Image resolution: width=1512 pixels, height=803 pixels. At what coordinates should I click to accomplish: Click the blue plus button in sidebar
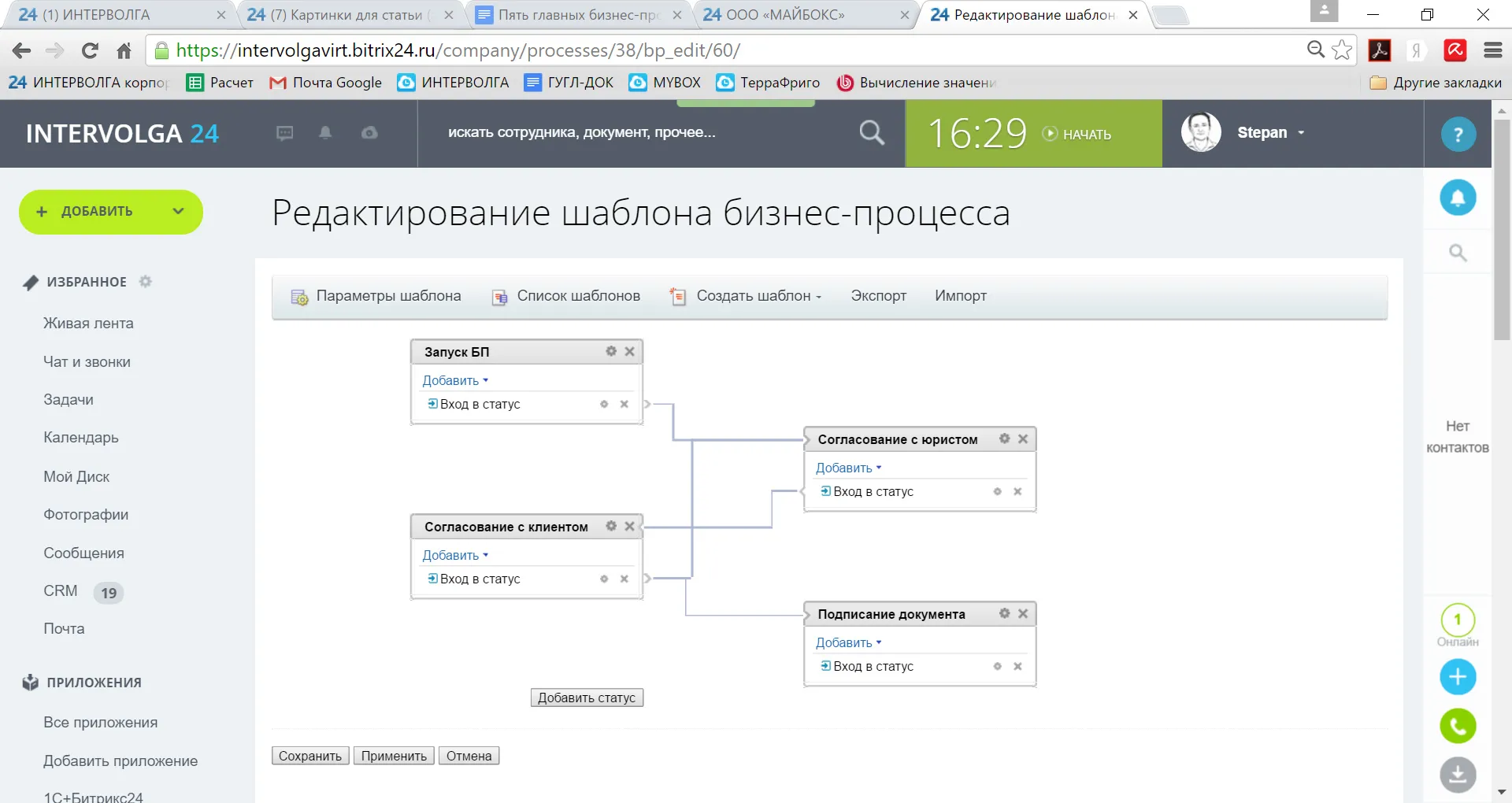pyautogui.click(x=1458, y=677)
